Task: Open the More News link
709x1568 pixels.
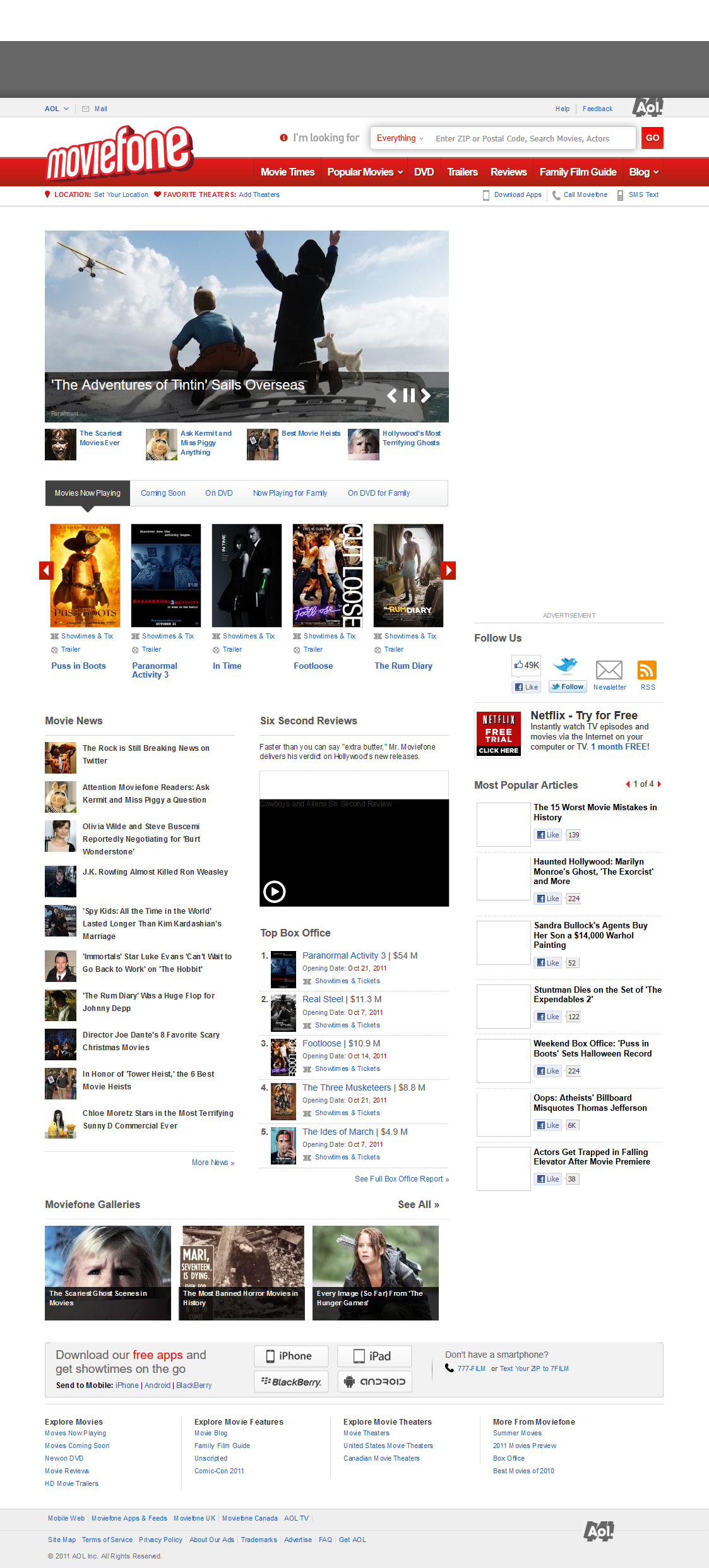Action: (x=213, y=1163)
